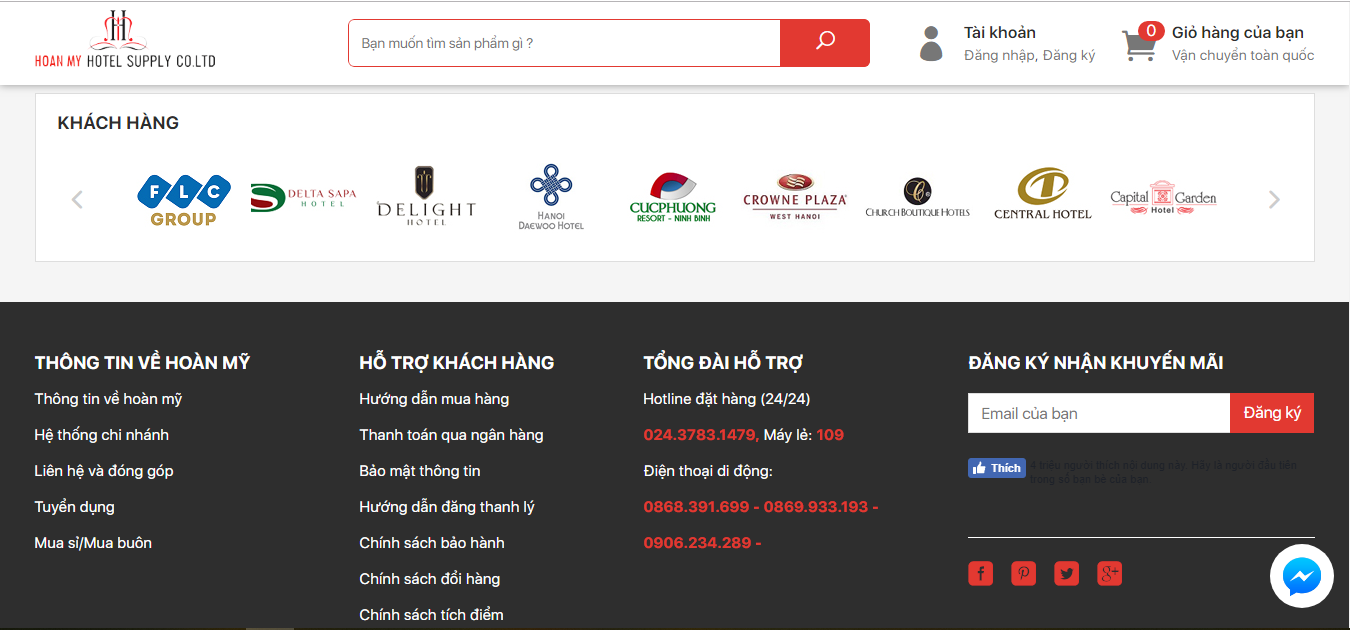Image resolution: width=1350 pixels, height=630 pixels.
Task: Click Hotline đặt hàng (24/24) text
Action: pos(727,399)
